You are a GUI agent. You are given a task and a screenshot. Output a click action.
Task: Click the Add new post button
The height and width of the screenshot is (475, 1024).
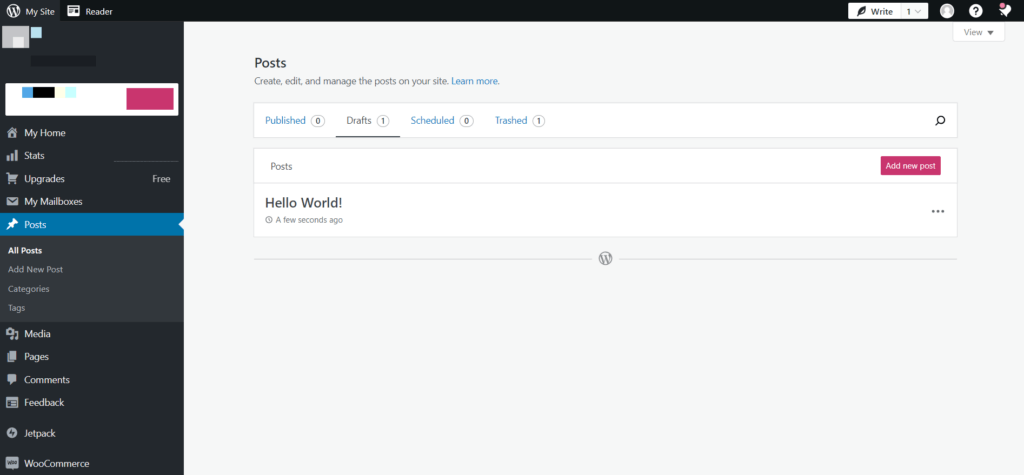click(910, 166)
